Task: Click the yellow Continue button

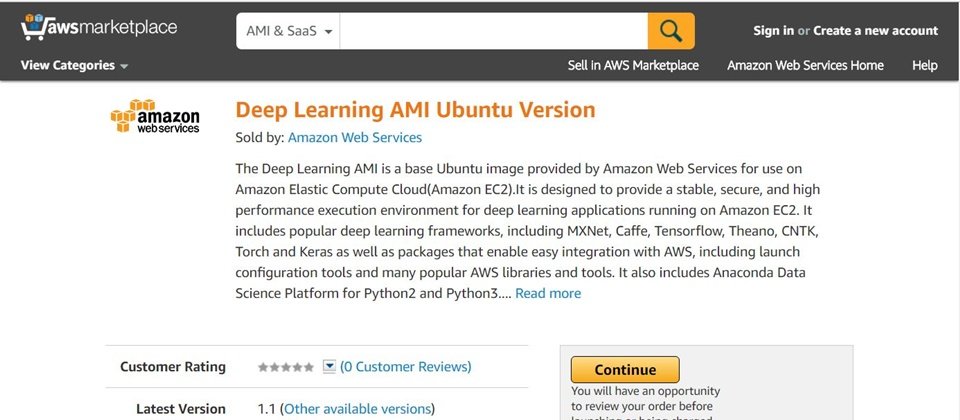Action: tap(625, 370)
